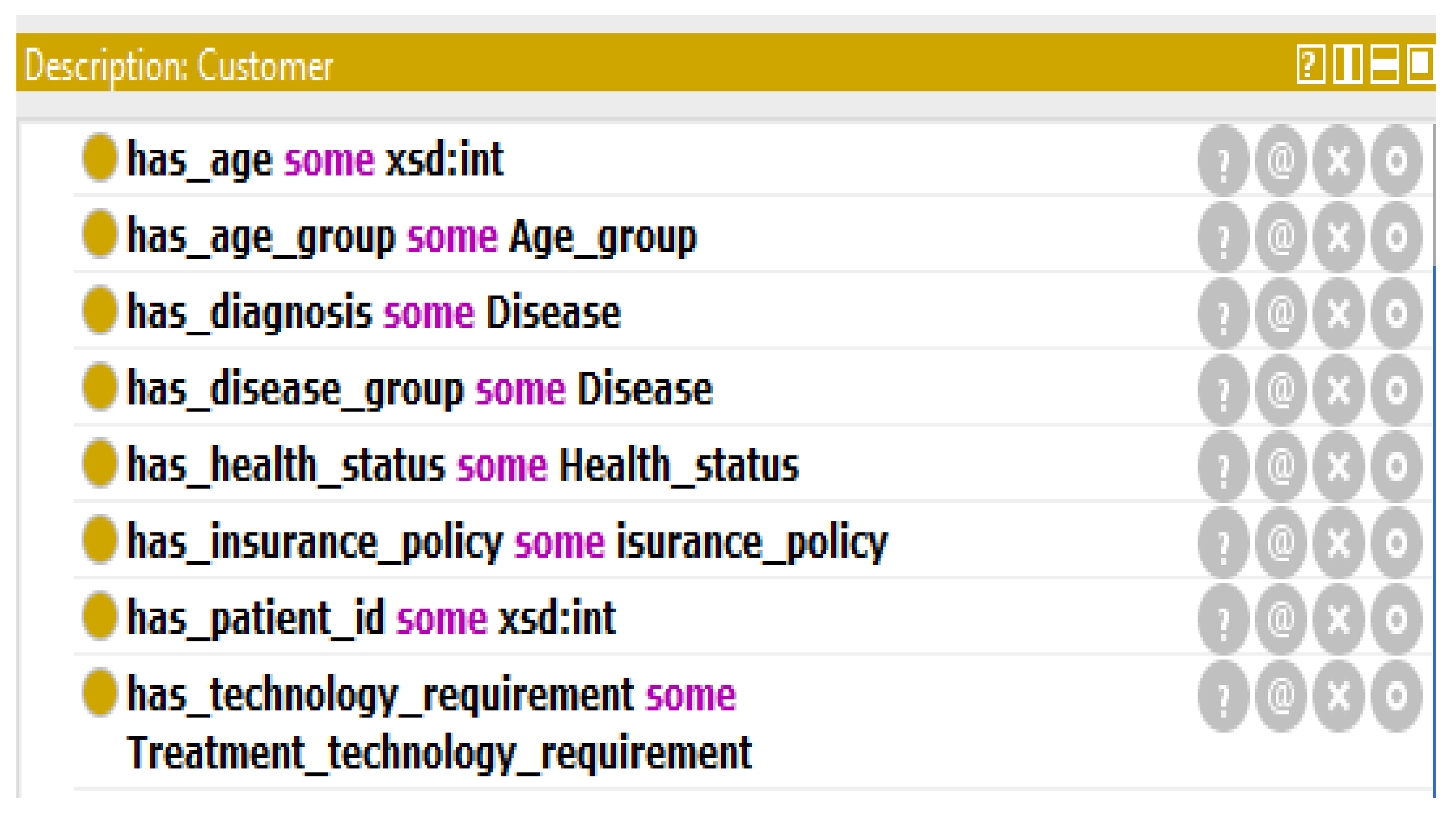Click the explain (?) icon for has_technology_requirement row
1456x820 pixels.
point(1224,695)
